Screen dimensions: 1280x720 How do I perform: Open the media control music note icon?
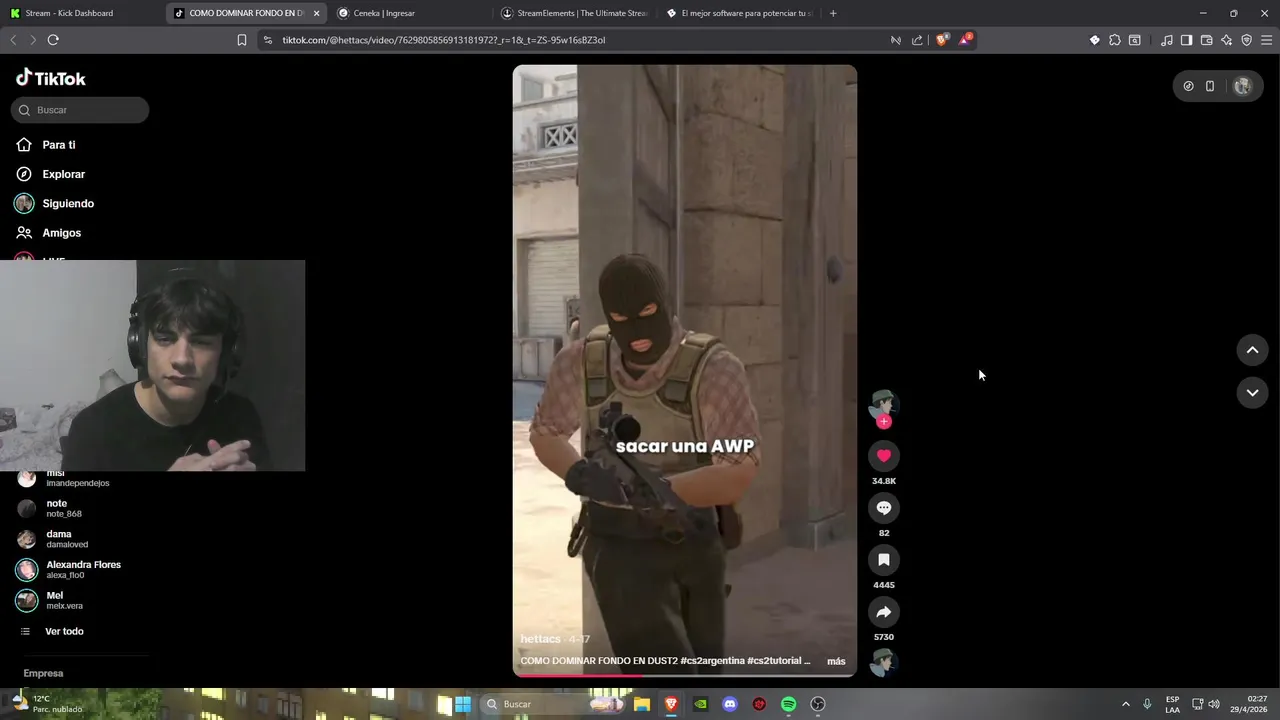(x=1167, y=40)
